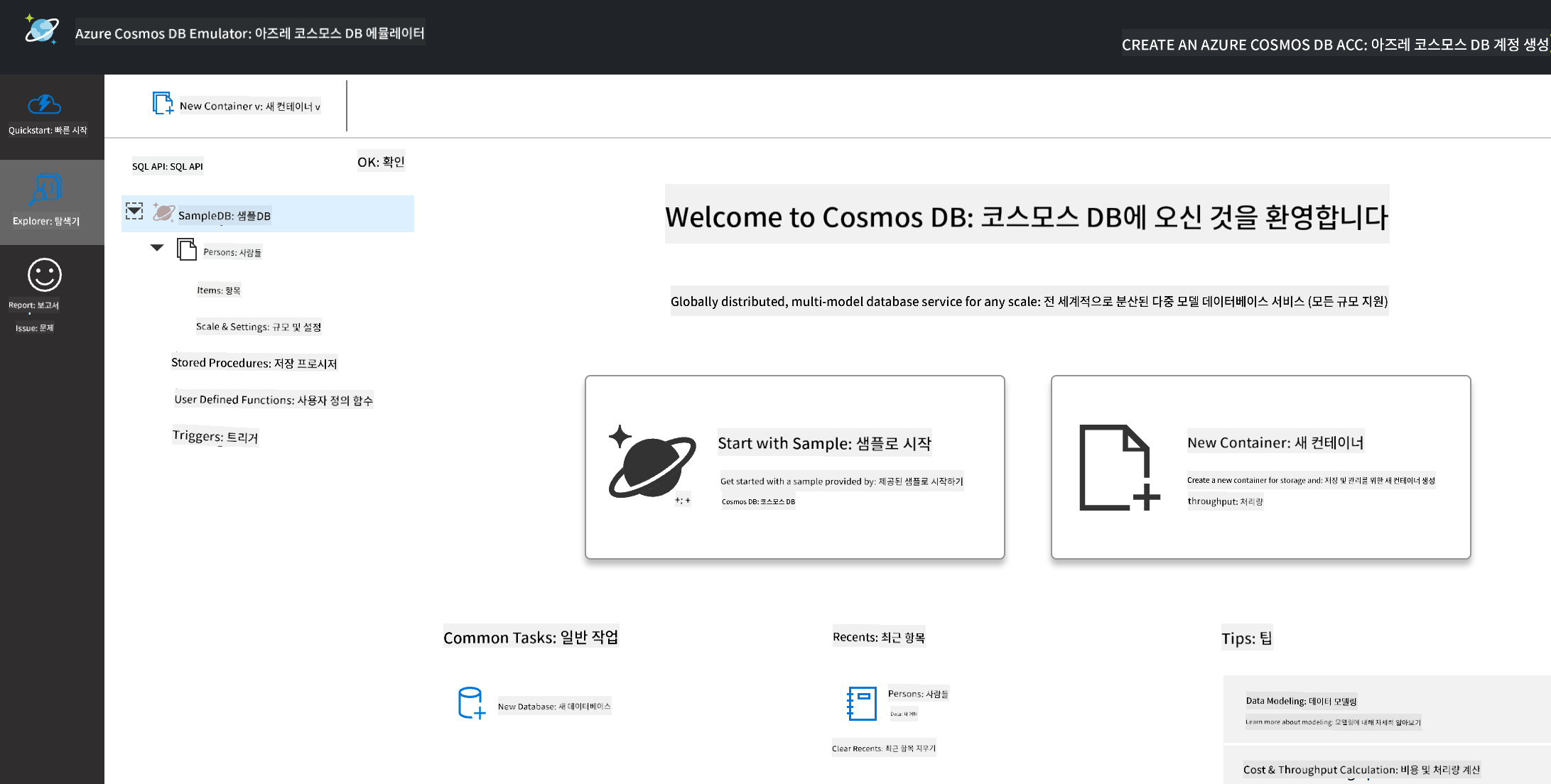The image size is (1551, 784).
Task: Click the Cosmos DB Emulator logo
Action: pos(41,30)
